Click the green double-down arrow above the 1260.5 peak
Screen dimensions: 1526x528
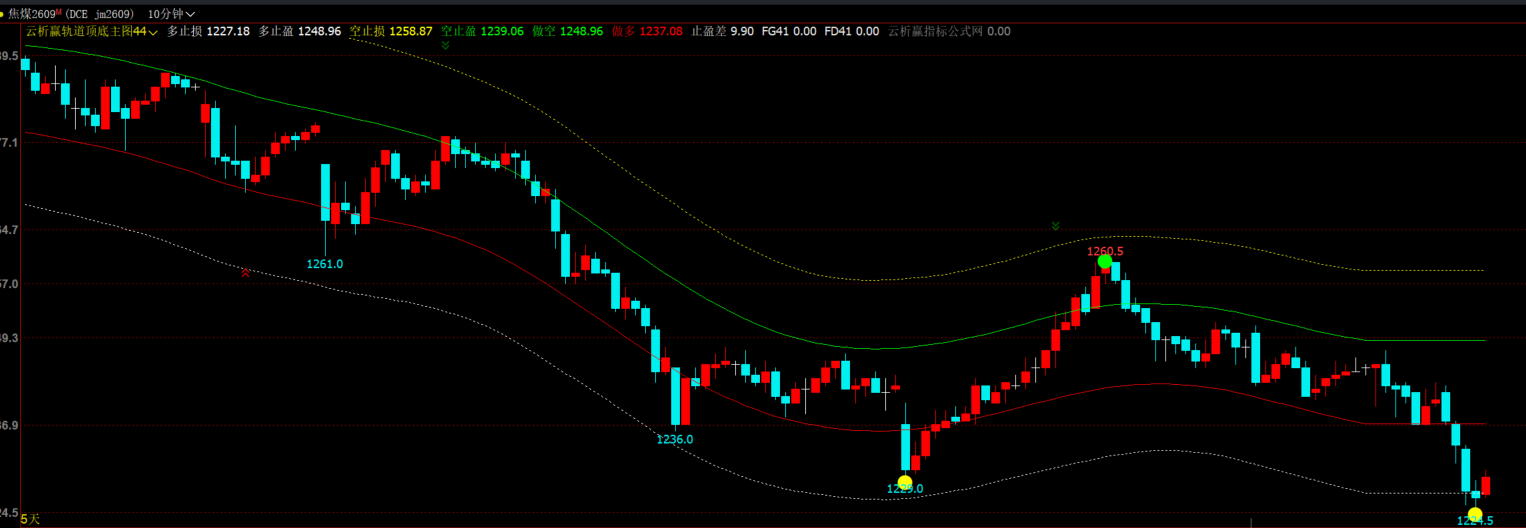(x=1055, y=226)
